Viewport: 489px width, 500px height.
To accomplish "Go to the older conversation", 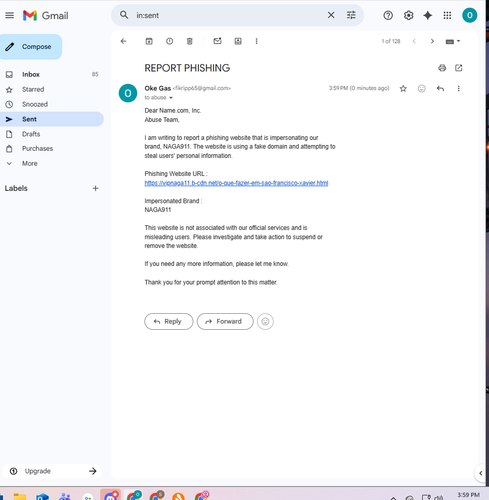I will point(432,41).
